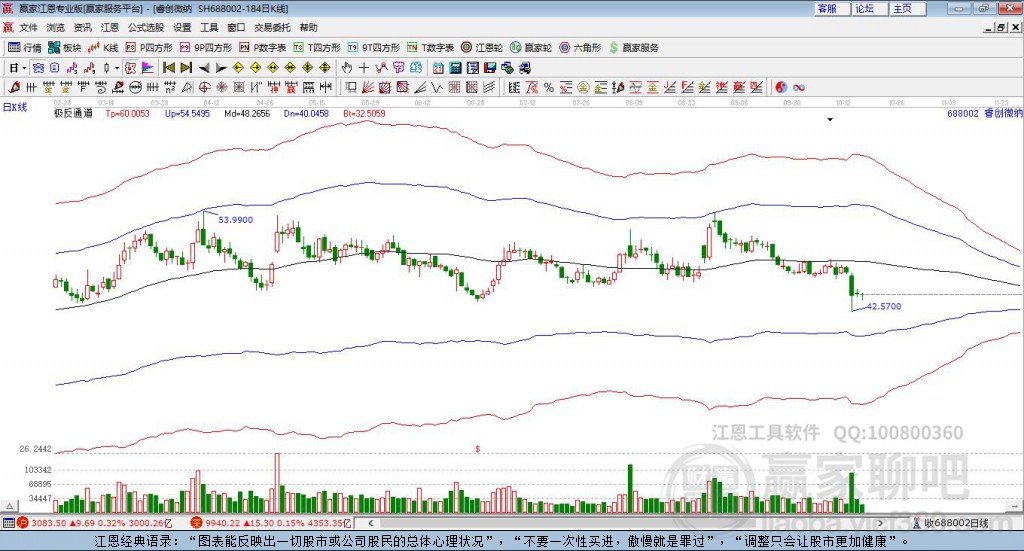Open the 浏览 menu
The width and height of the screenshot is (1024, 551).
pos(56,27)
